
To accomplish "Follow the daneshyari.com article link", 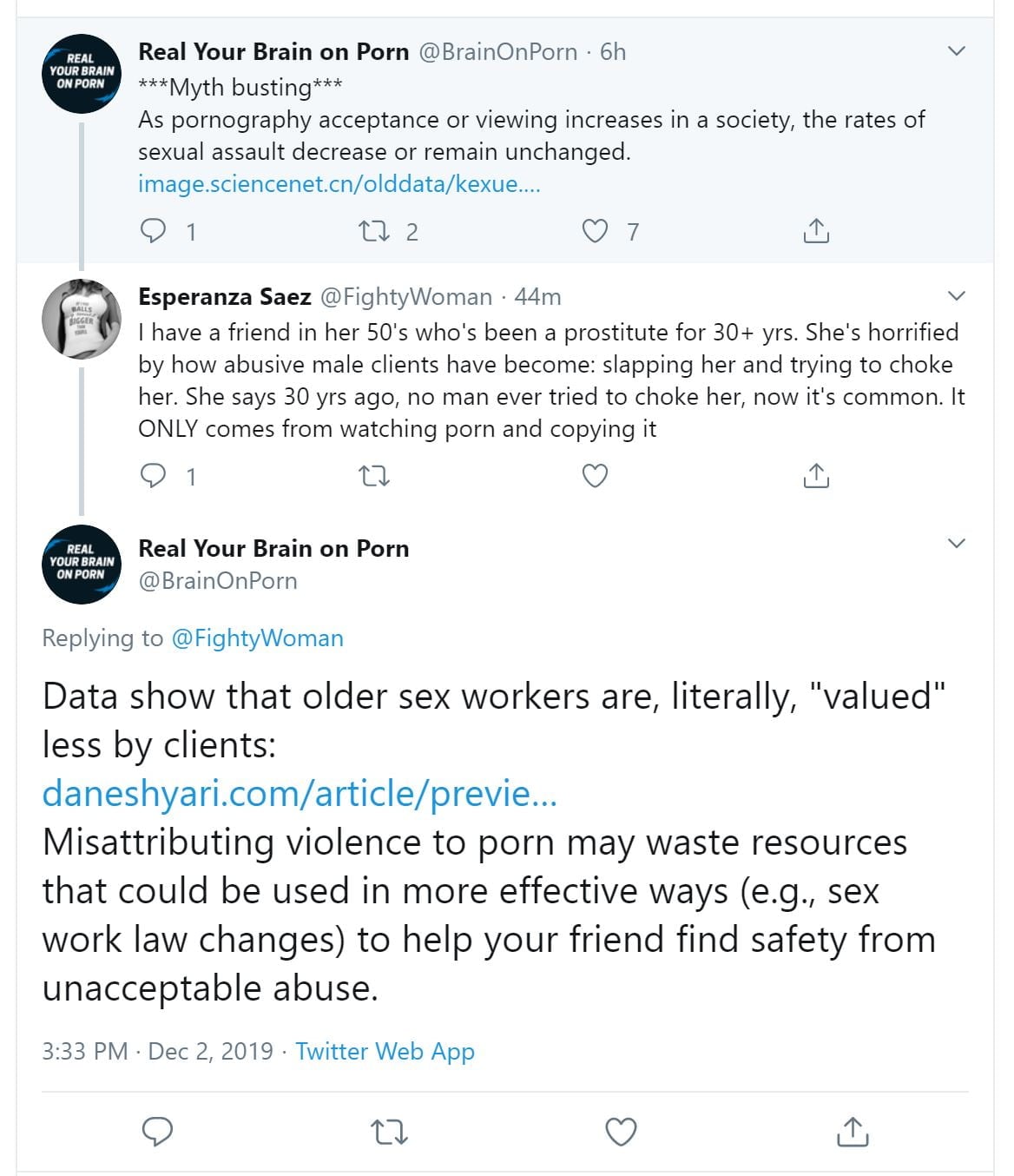I will (300, 794).
